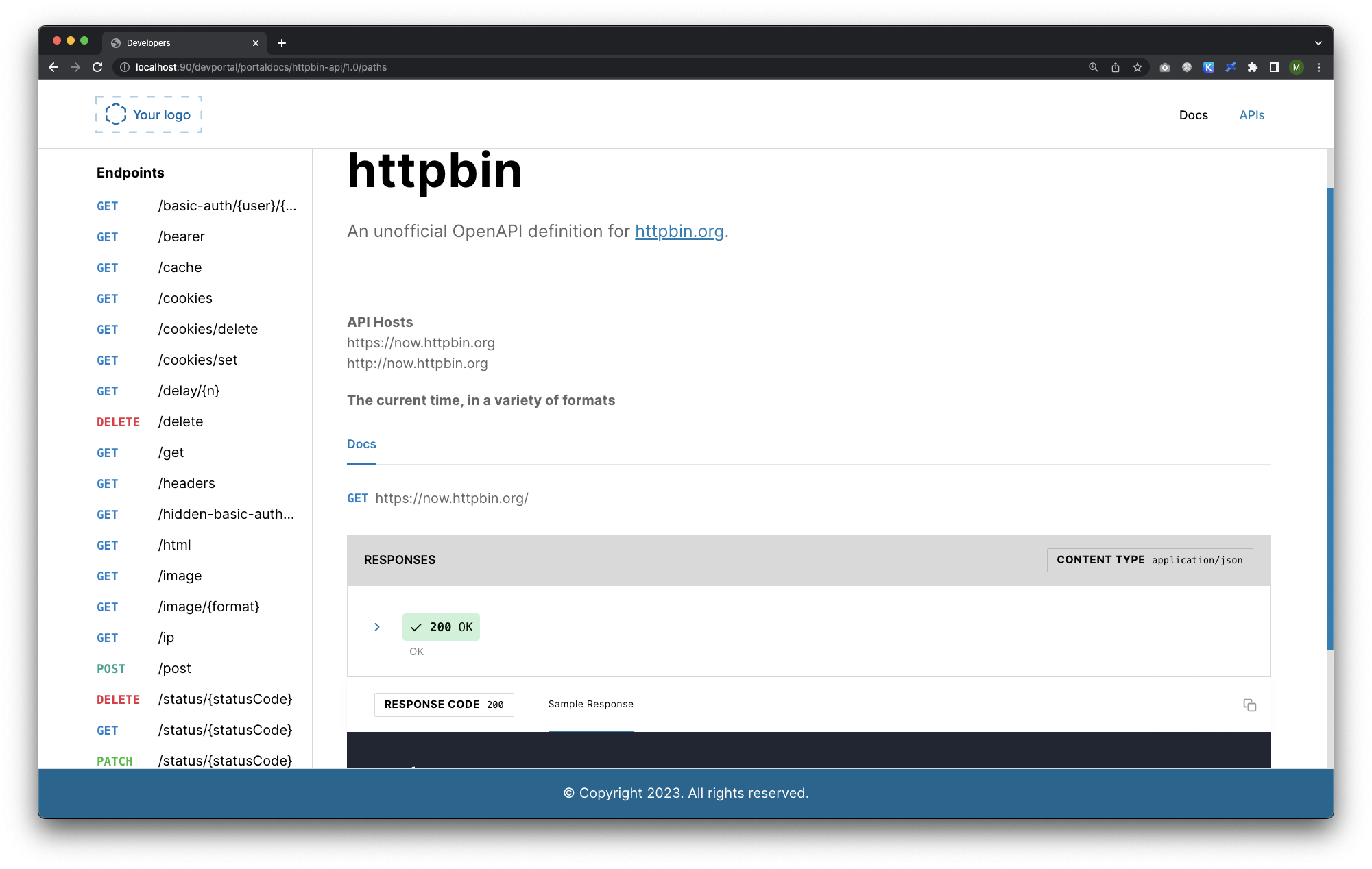Expand the tab search chevron in title bar
The width and height of the screenshot is (1372, 869).
coord(1318,42)
